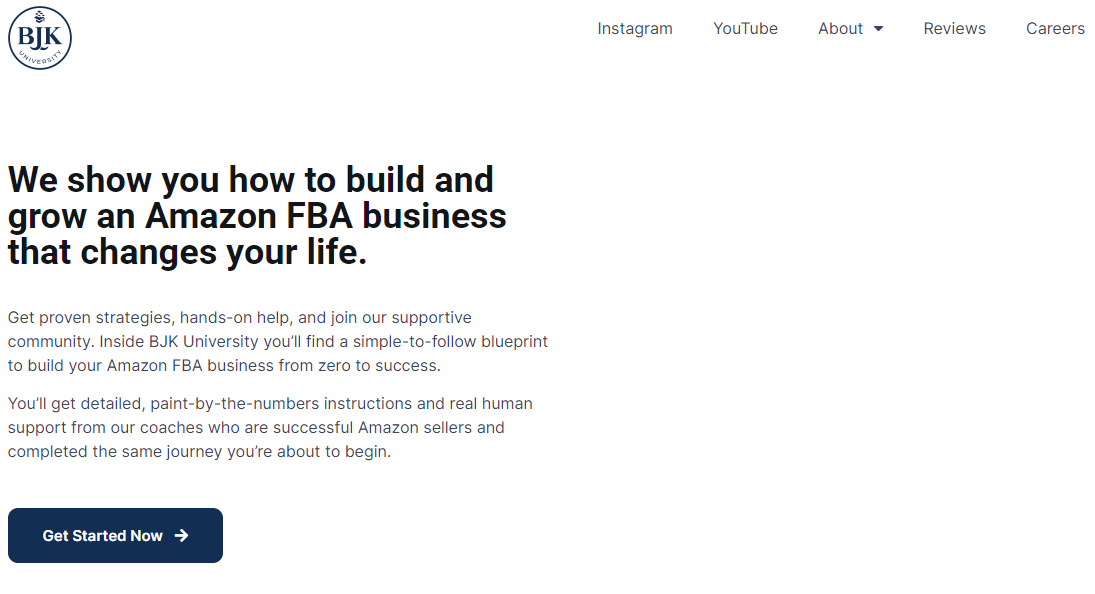Open the Careers page
The image size is (1095, 594).
[1055, 29]
